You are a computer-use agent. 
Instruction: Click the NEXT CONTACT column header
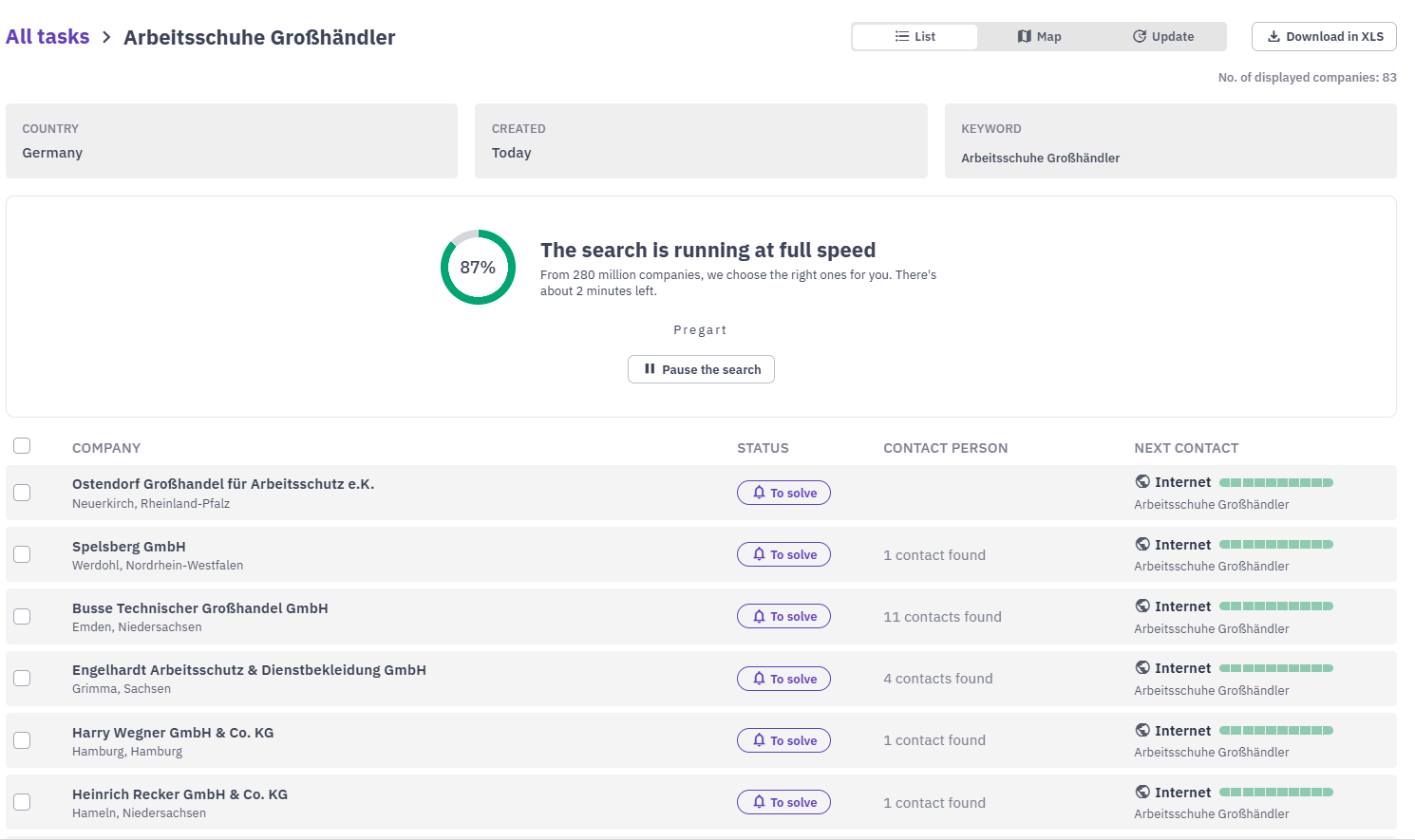(1186, 448)
